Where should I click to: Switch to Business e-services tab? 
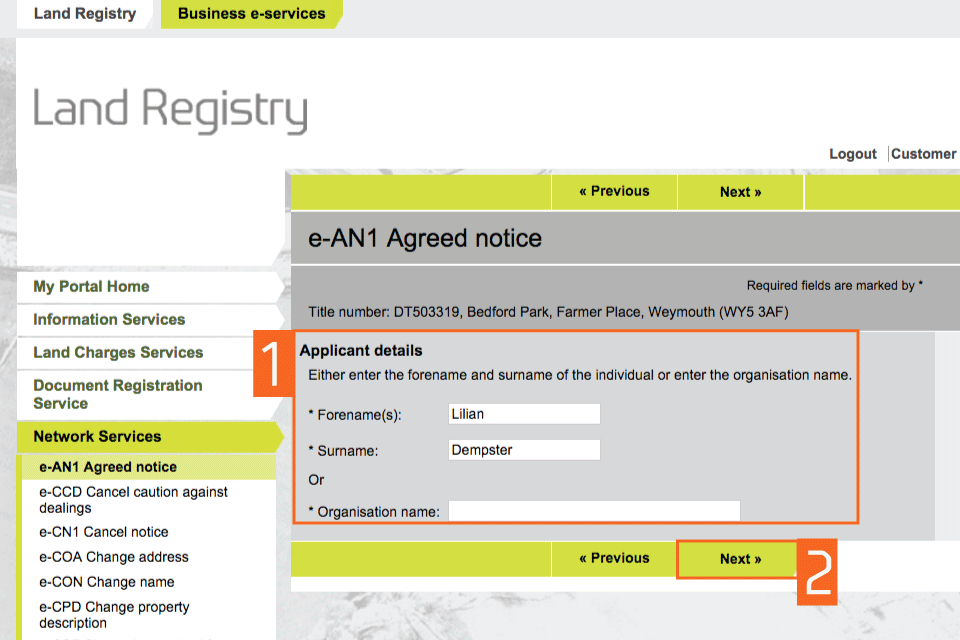click(x=251, y=14)
